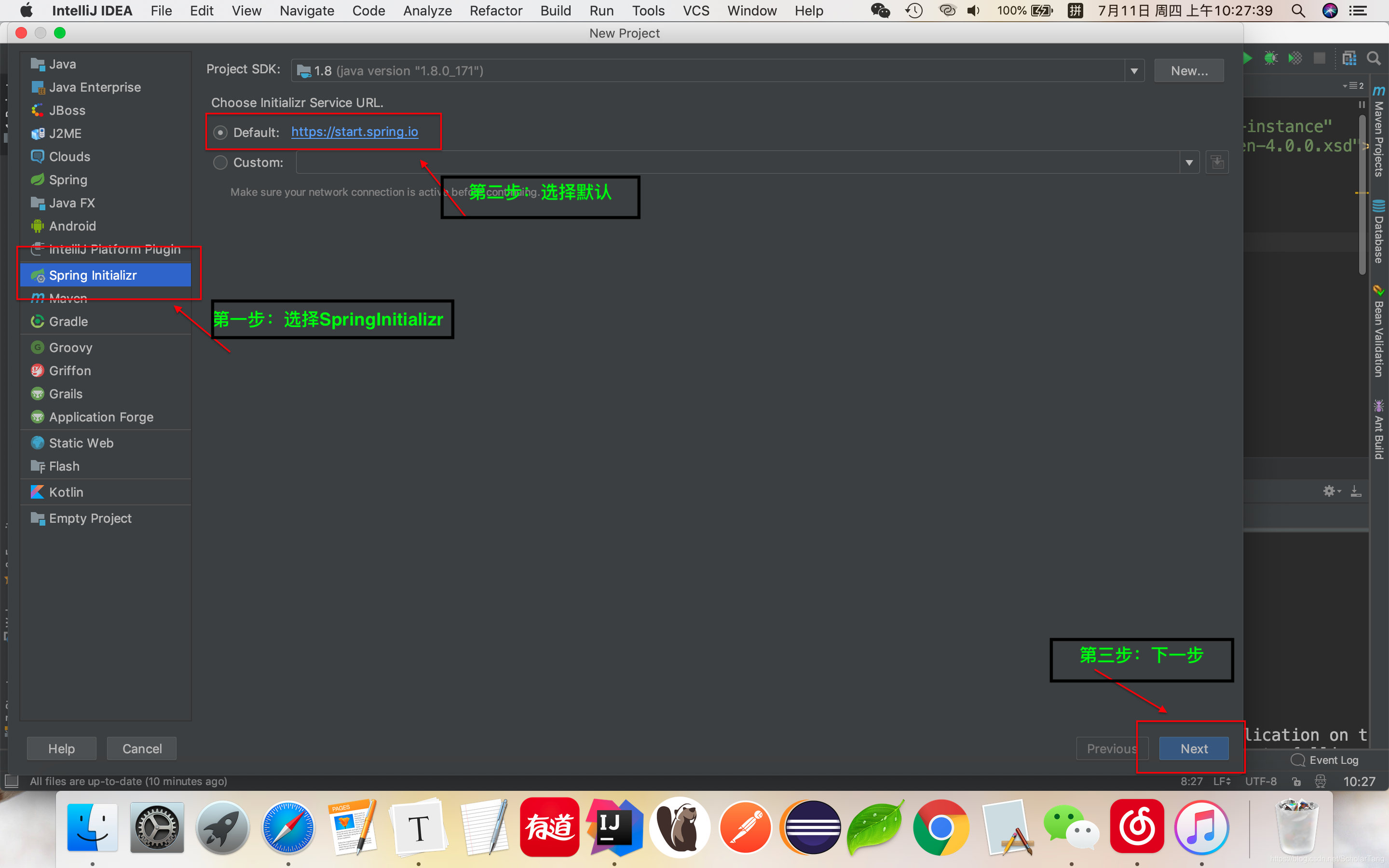Viewport: 1389px width, 868px height.
Task: Open the Build menu
Action: 556,10
